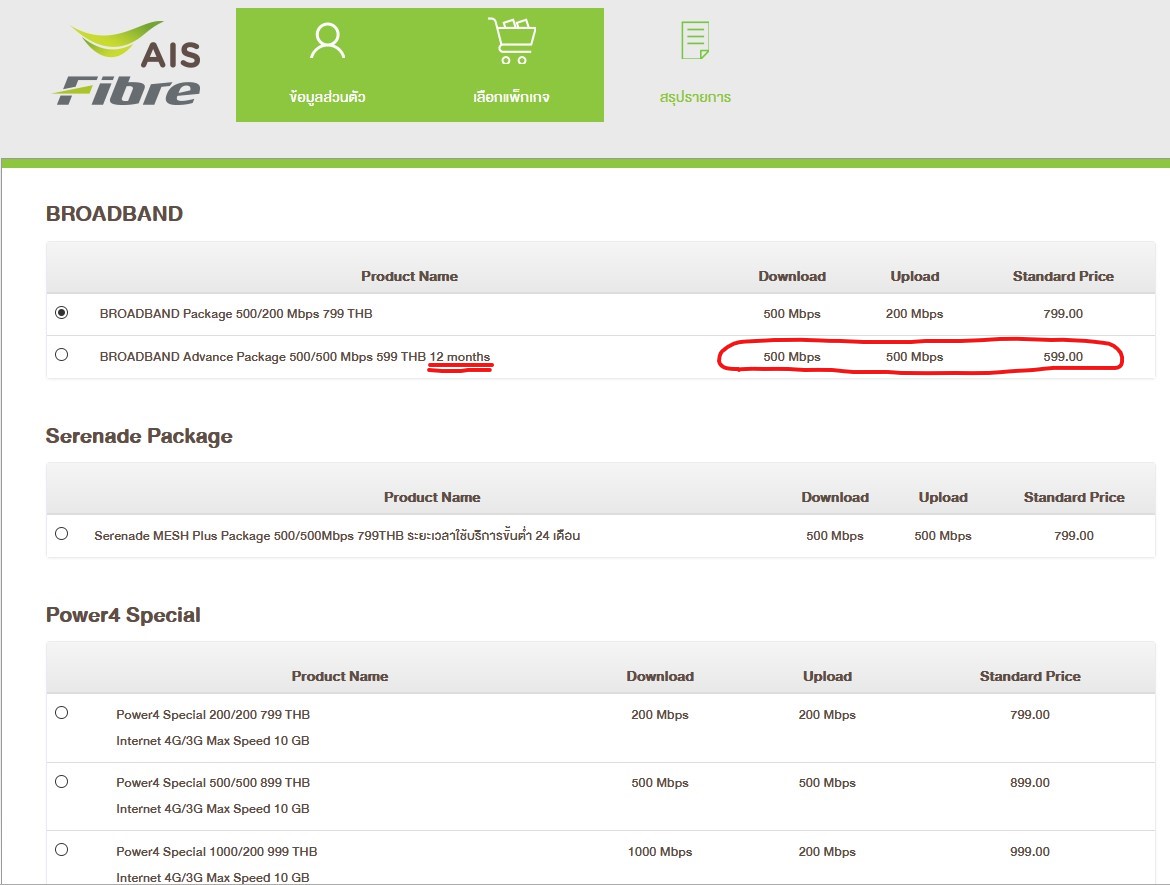Click the 799.00 price of Serenade MESH Plus
This screenshot has width=1170, height=885.
[1074, 535]
